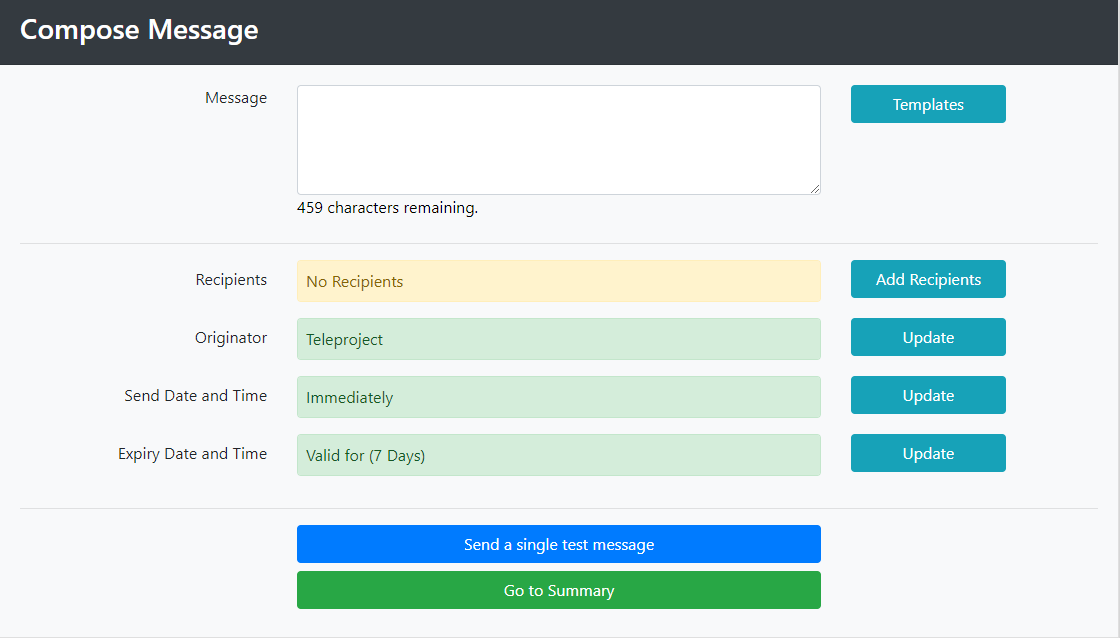Open the Templates button
The width and height of the screenshot is (1120, 638).
(x=928, y=104)
